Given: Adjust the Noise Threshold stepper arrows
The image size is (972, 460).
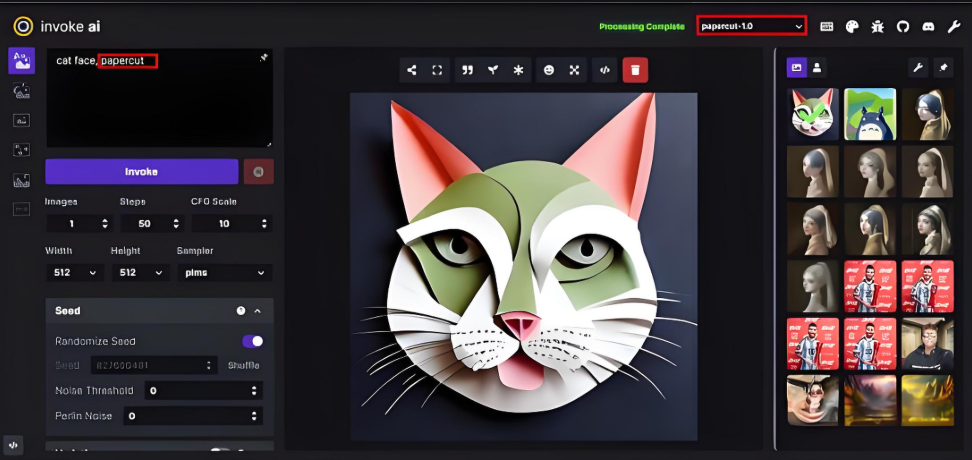Looking at the screenshot, I should click(254, 391).
